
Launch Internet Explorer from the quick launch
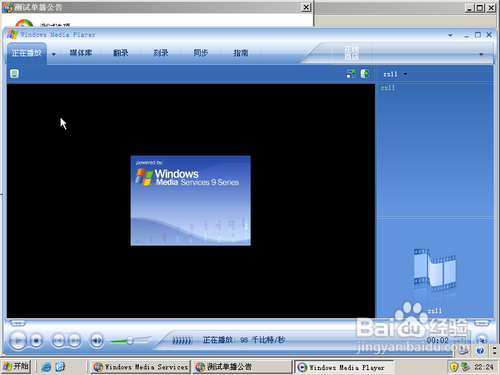coord(46,367)
